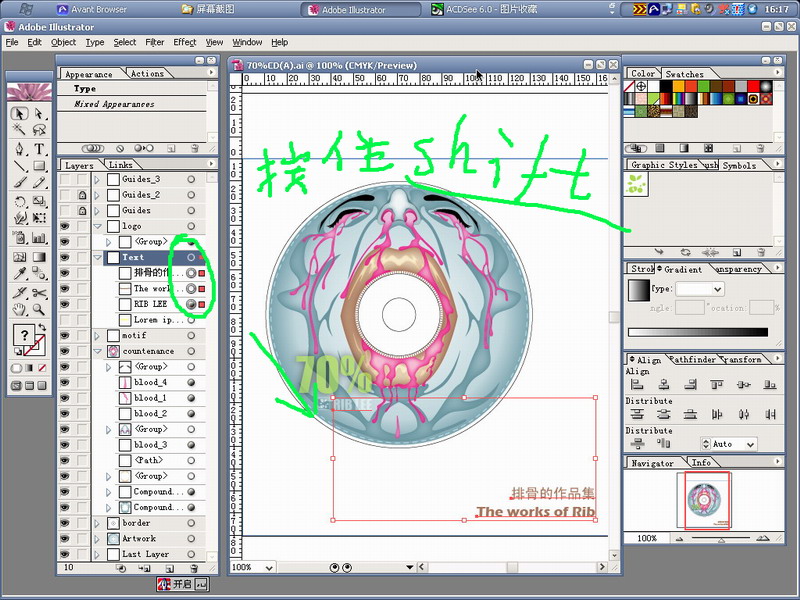The height and width of the screenshot is (600, 800).
Task: Expand the motif layer
Action: click(x=97, y=336)
